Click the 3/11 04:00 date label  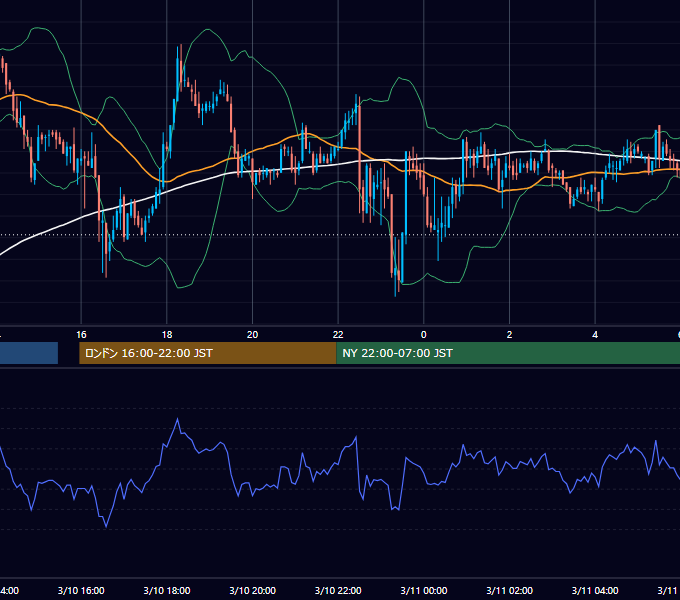(595, 590)
